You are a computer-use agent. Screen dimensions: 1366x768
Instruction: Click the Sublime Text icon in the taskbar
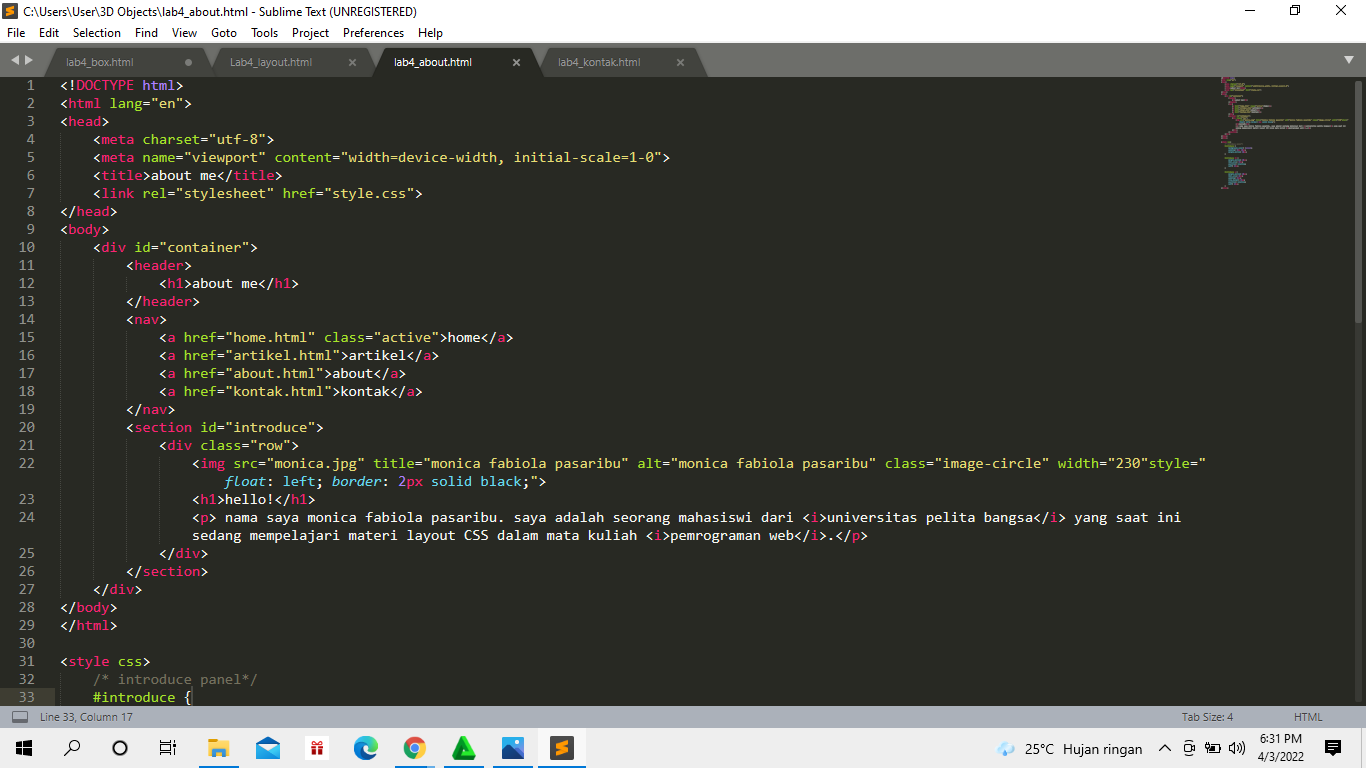pos(561,748)
